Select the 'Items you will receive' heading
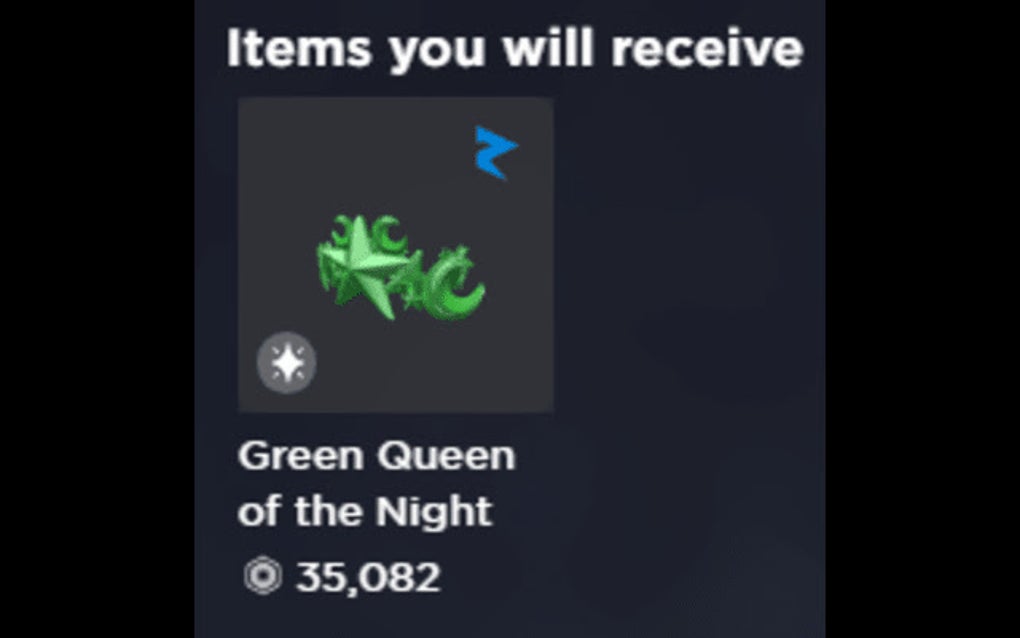The height and width of the screenshot is (638, 1020). click(515, 49)
